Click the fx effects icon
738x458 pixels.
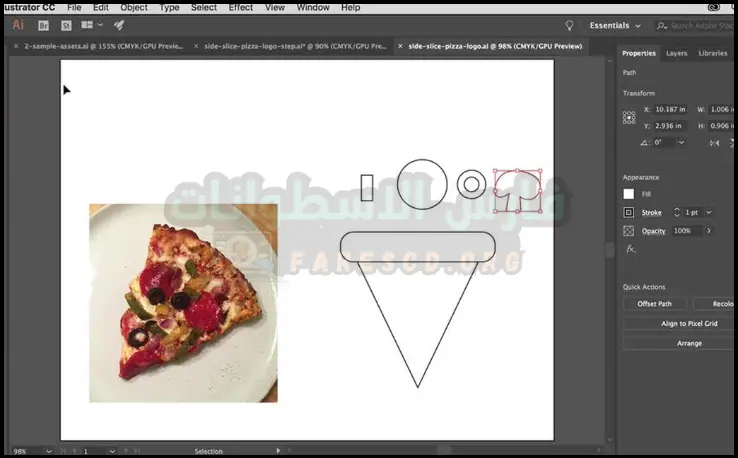[x=630, y=249]
